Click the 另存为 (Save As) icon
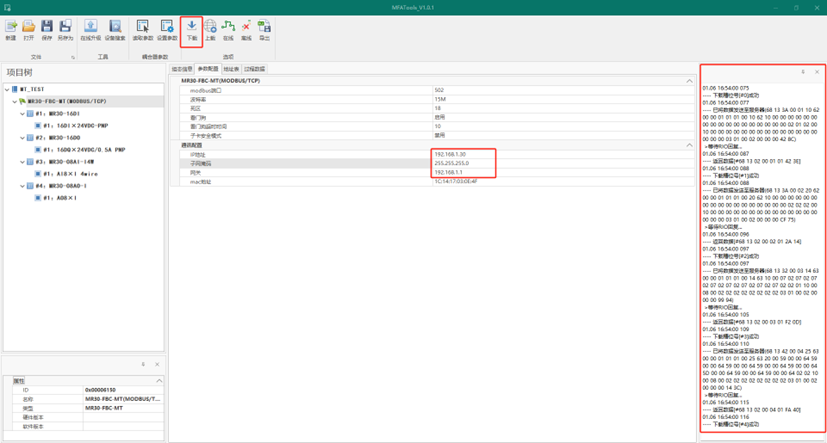The height and width of the screenshot is (443, 827). click(66, 27)
